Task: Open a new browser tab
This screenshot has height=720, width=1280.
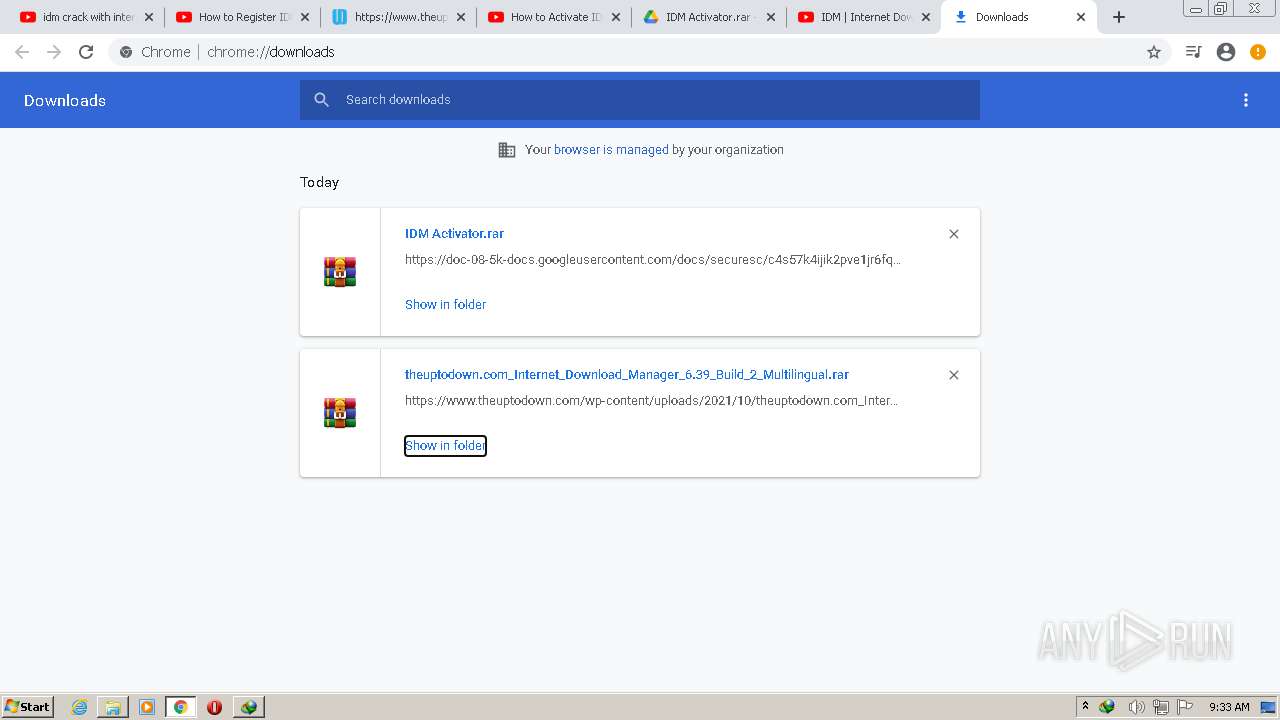Action: (1119, 17)
